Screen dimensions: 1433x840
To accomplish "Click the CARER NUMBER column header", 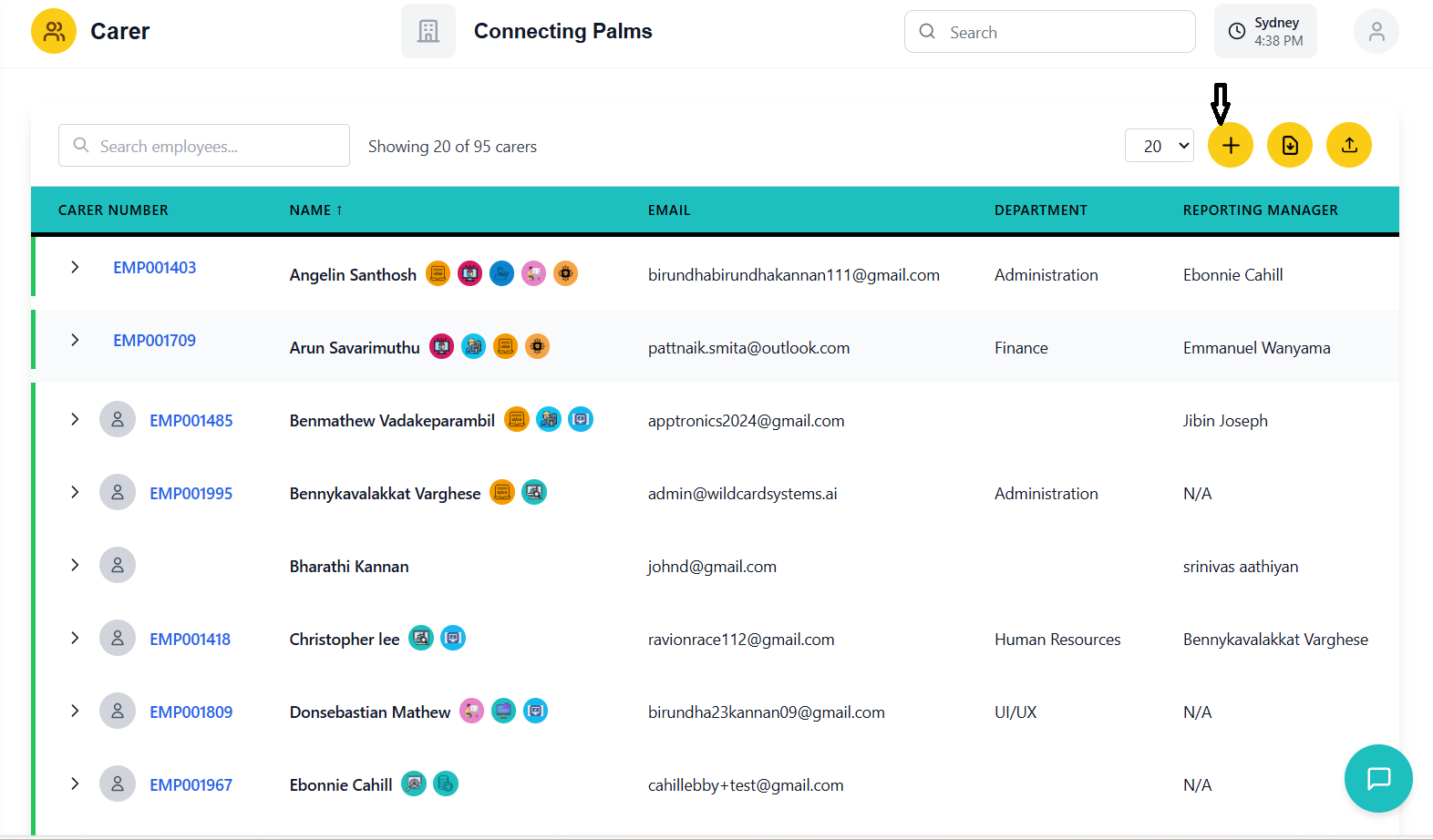I will tap(113, 210).
